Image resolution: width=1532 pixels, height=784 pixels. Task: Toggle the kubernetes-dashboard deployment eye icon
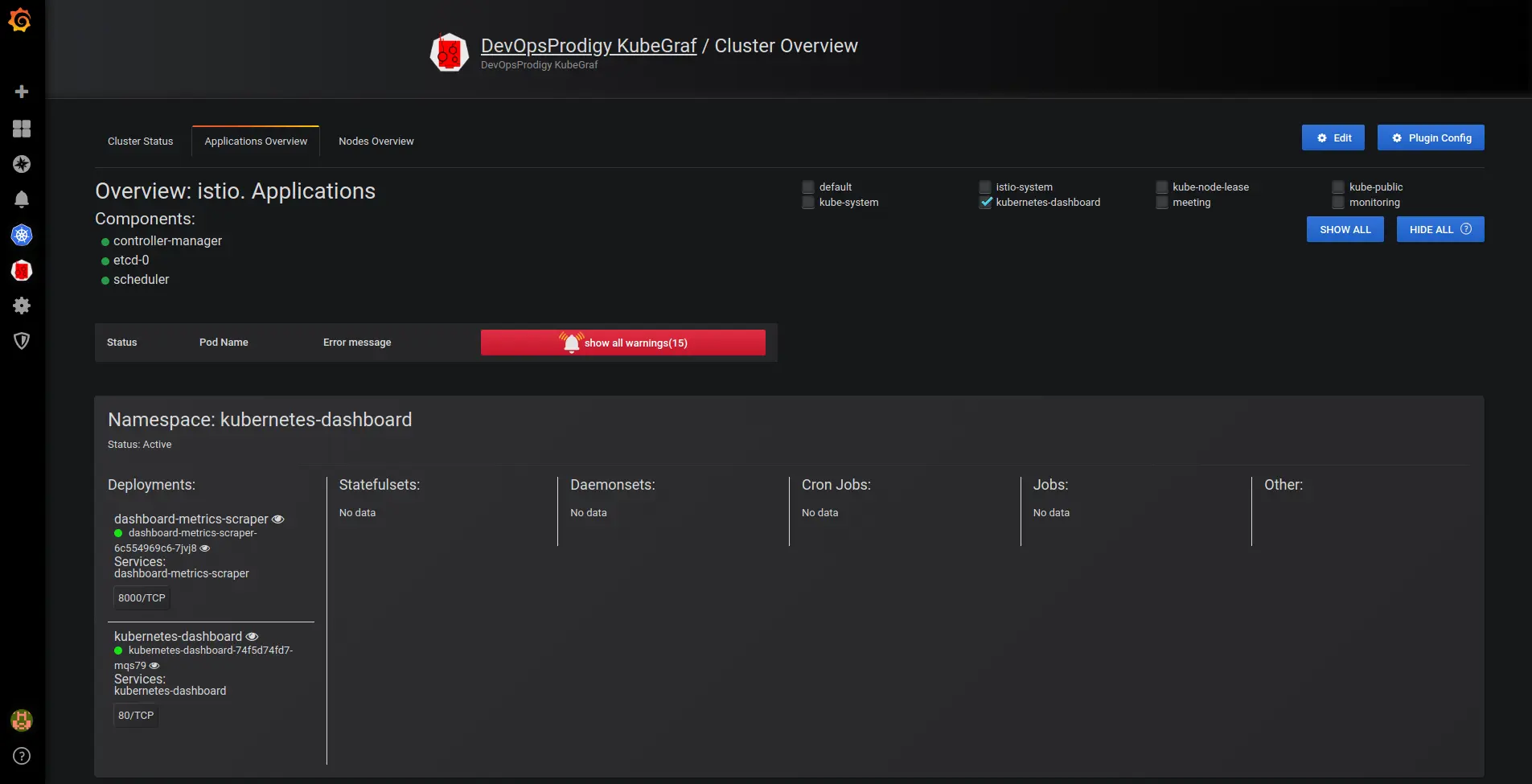pos(252,636)
